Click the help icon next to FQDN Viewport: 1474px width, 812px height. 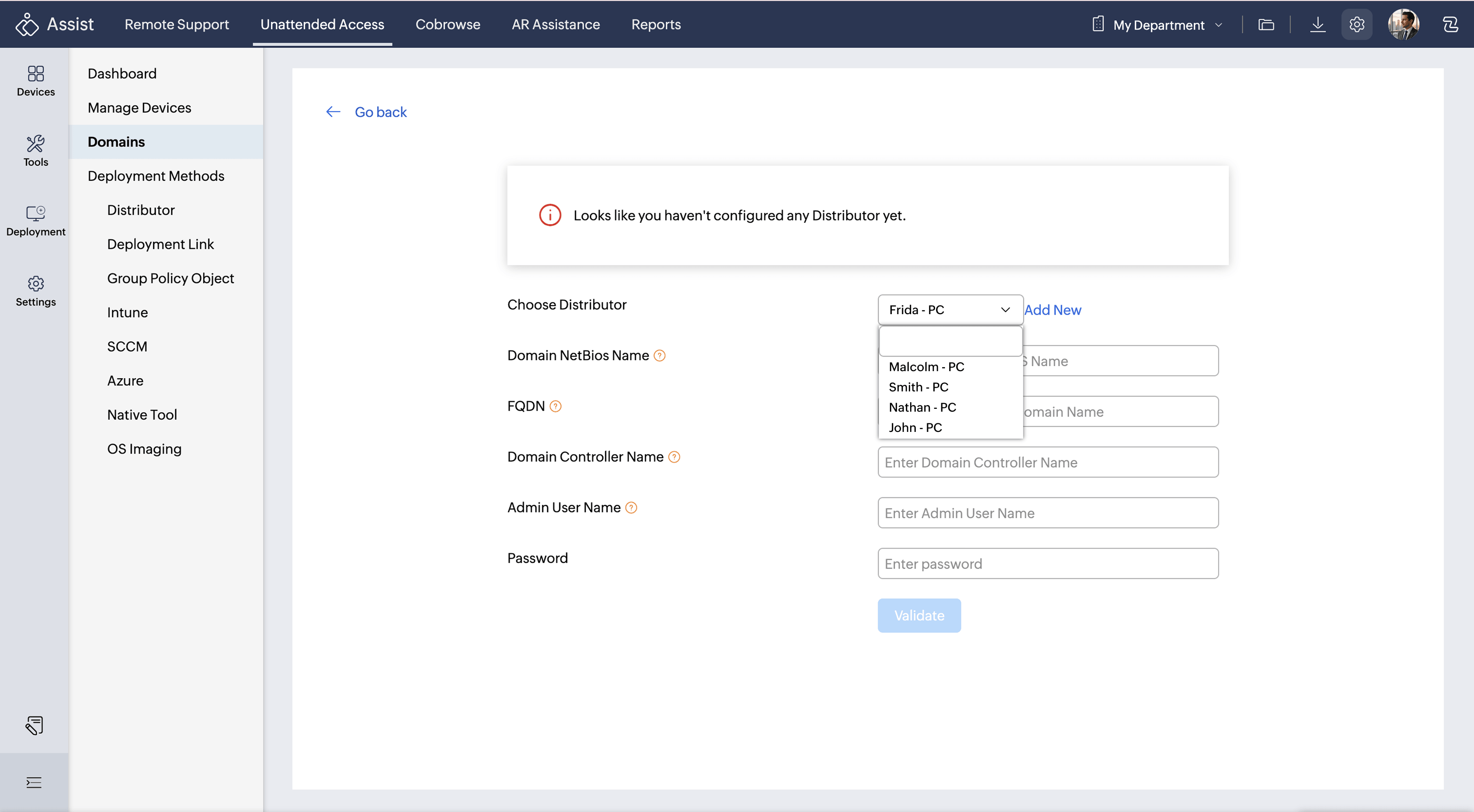point(555,406)
